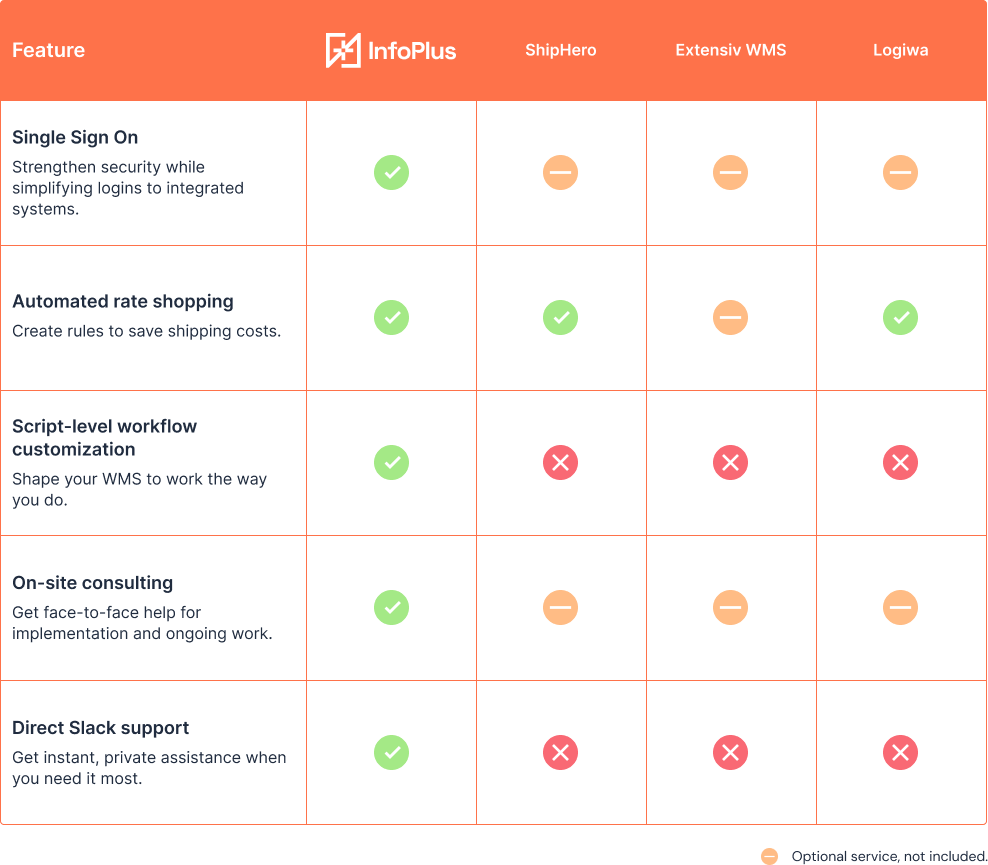Click the Direct Slack support feature title
Image resolution: width=988 pixels, height=865 pixels.
[101, 728]
